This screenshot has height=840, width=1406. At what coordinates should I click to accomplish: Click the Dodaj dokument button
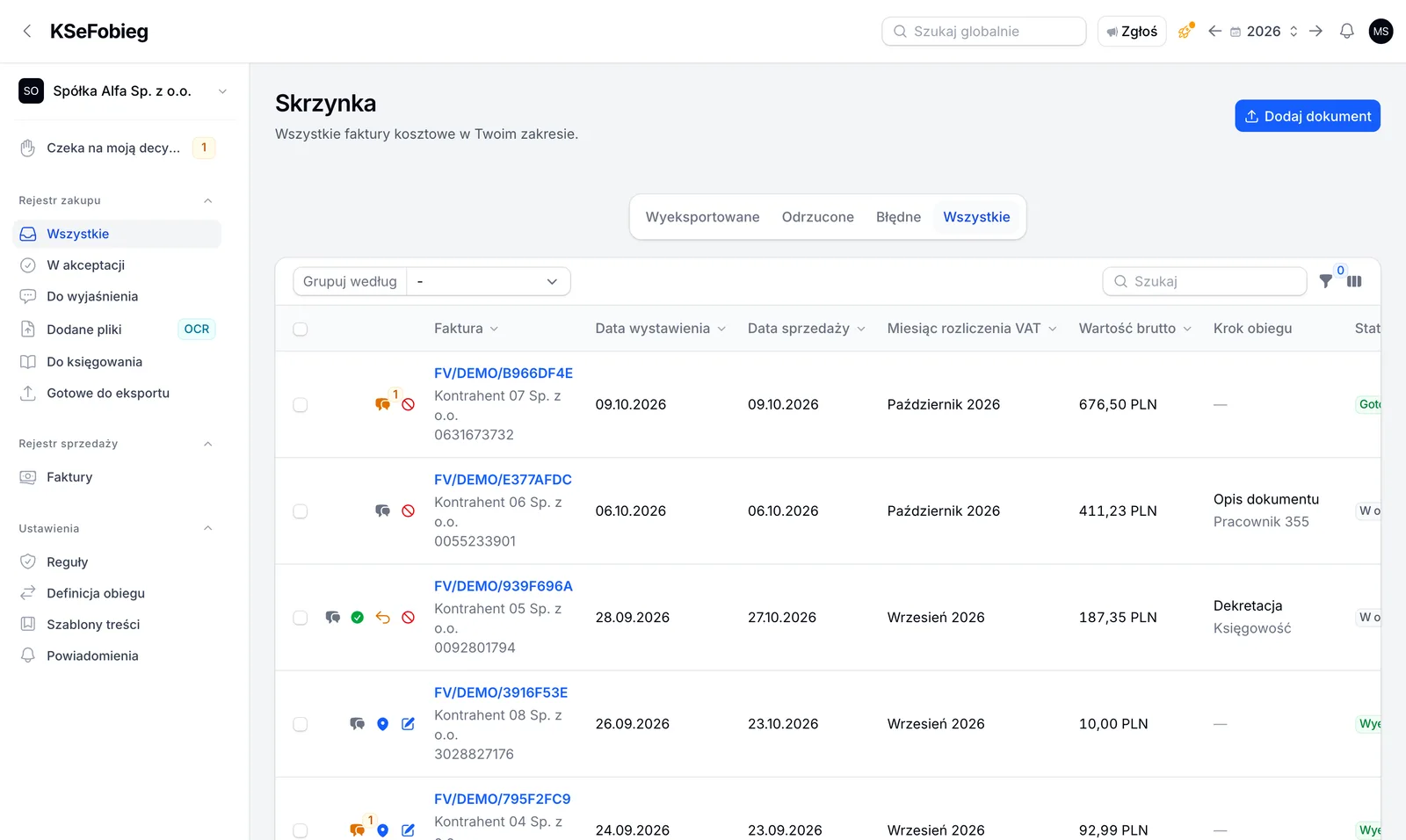coord(1308,116)
